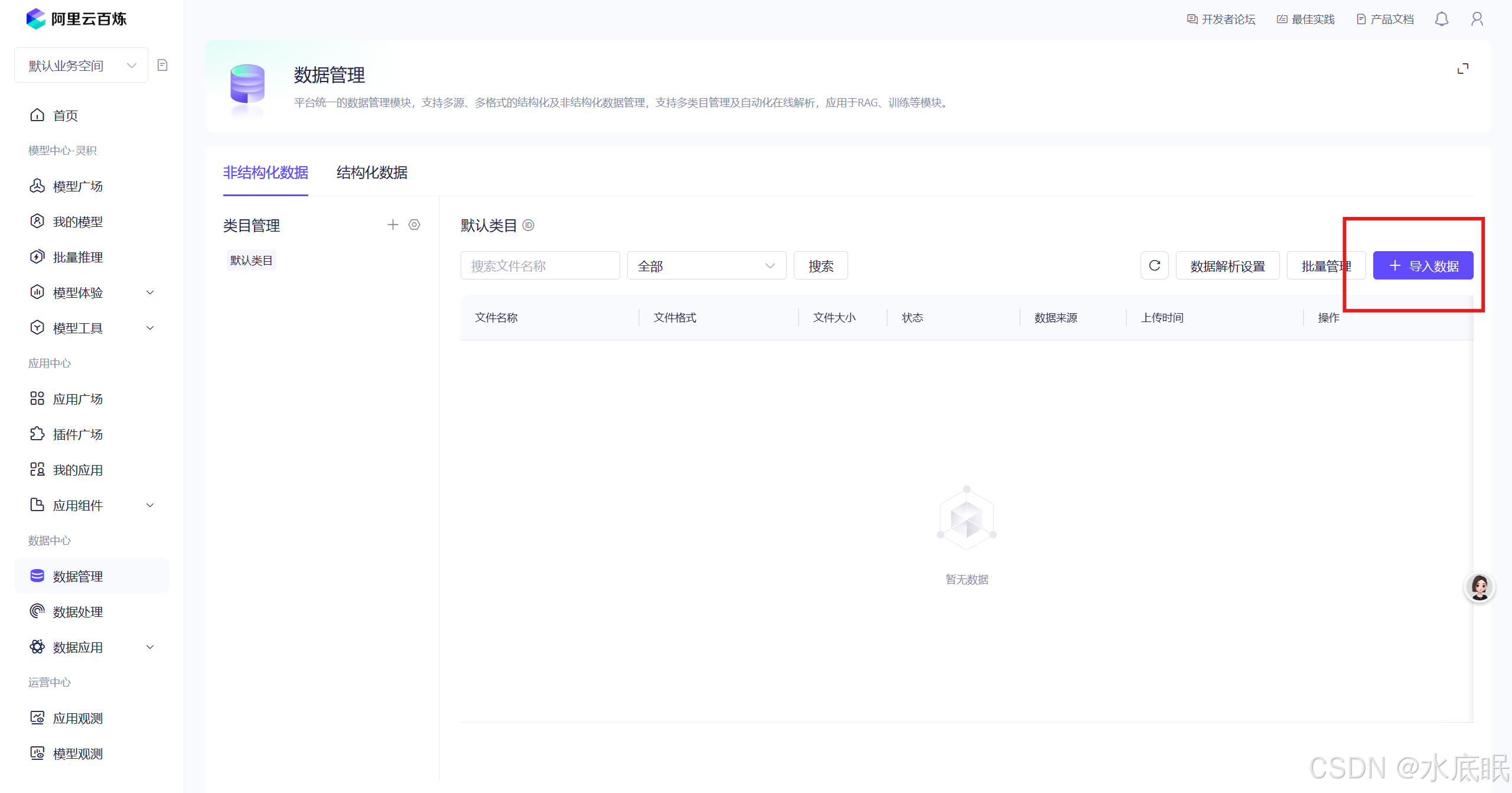The height and width of the screenshot is (793, 1512).
Task: Click the 开发者论坛 link
Action: point(1221,19)
